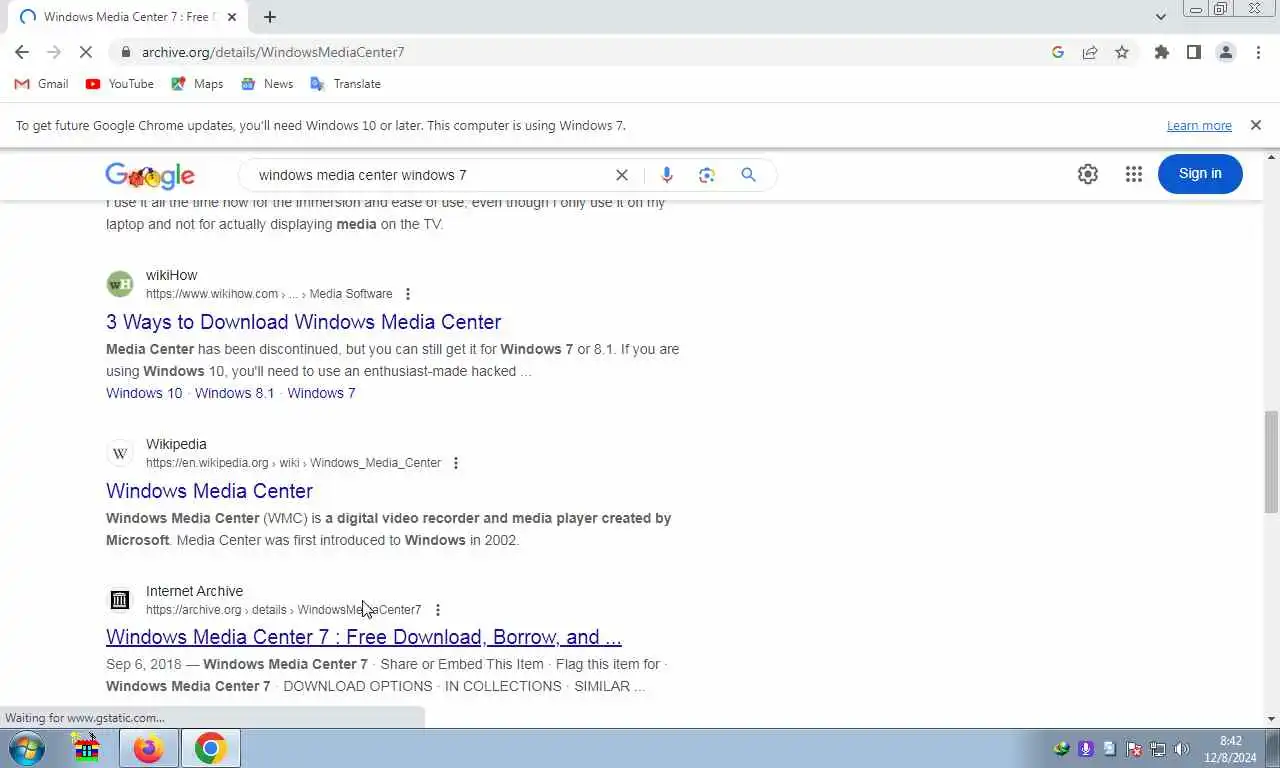
Task: Select the Windows Media Center 7 tab
Action: point(126,17)
